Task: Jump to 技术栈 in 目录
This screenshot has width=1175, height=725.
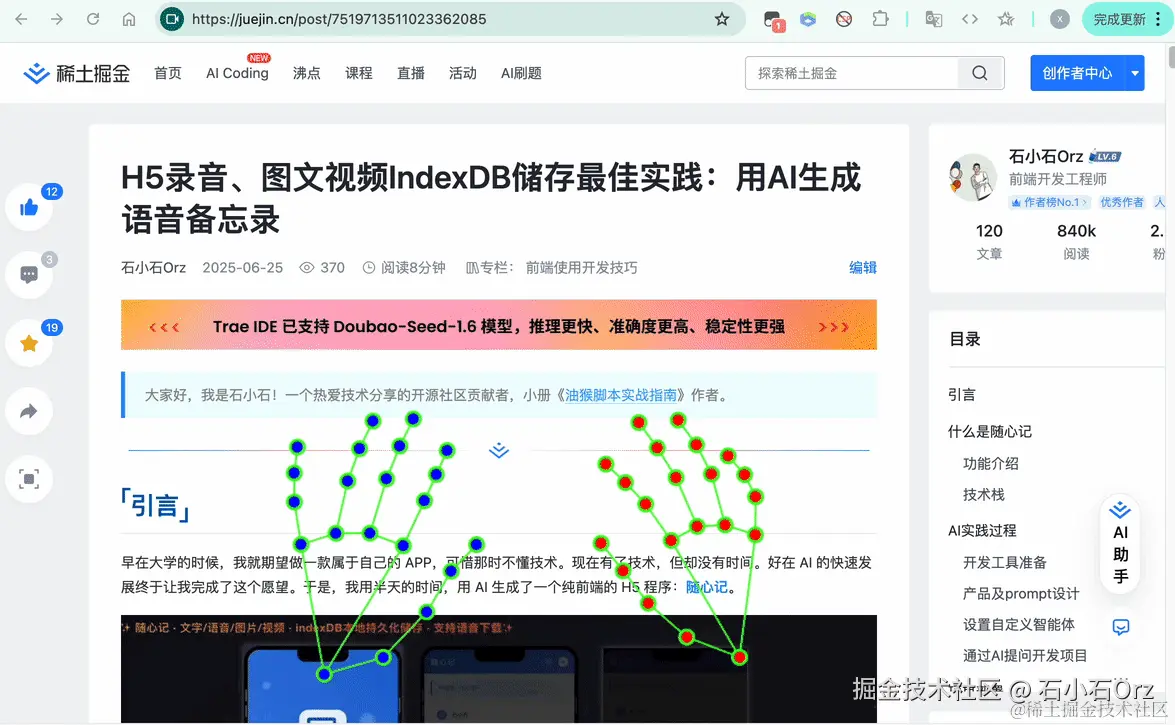Action: tap(983, 495)
